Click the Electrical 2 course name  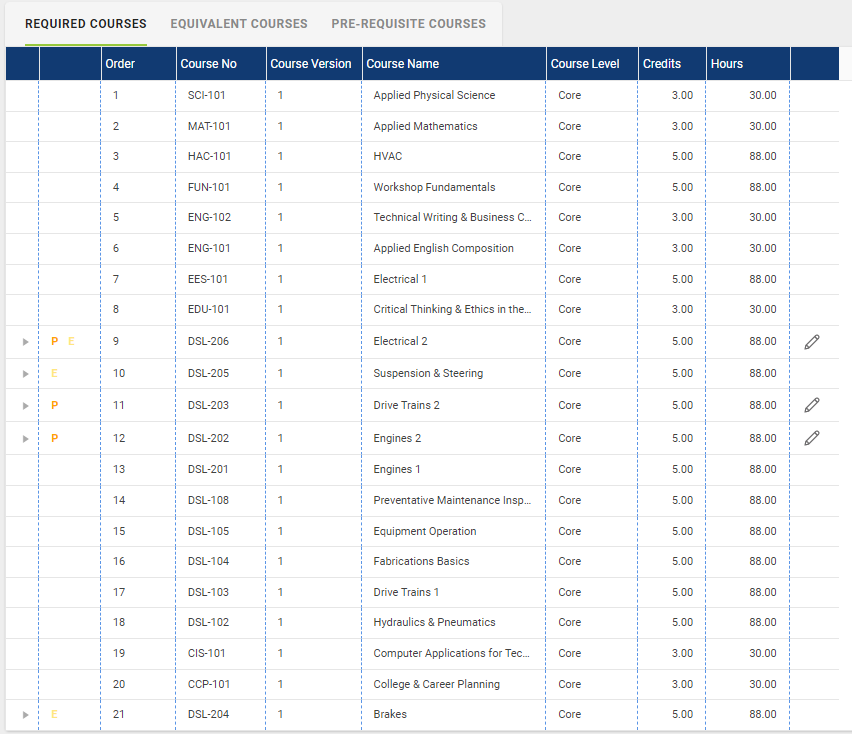[x=400, y=341]
